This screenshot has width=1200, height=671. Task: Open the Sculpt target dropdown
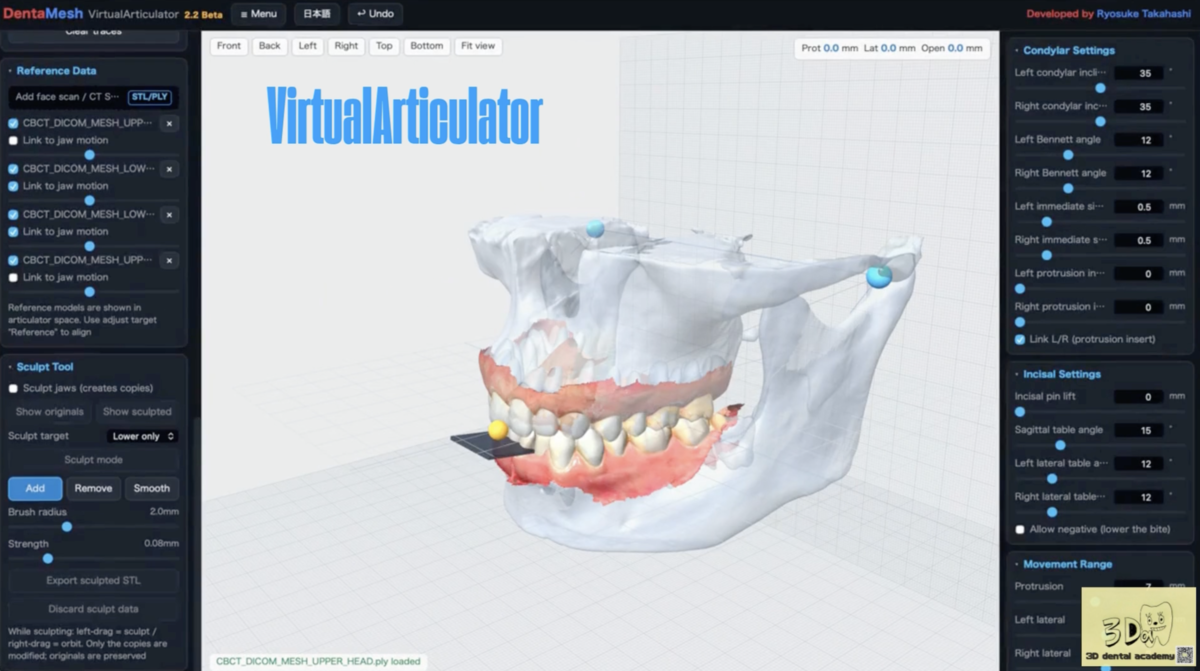142,436
